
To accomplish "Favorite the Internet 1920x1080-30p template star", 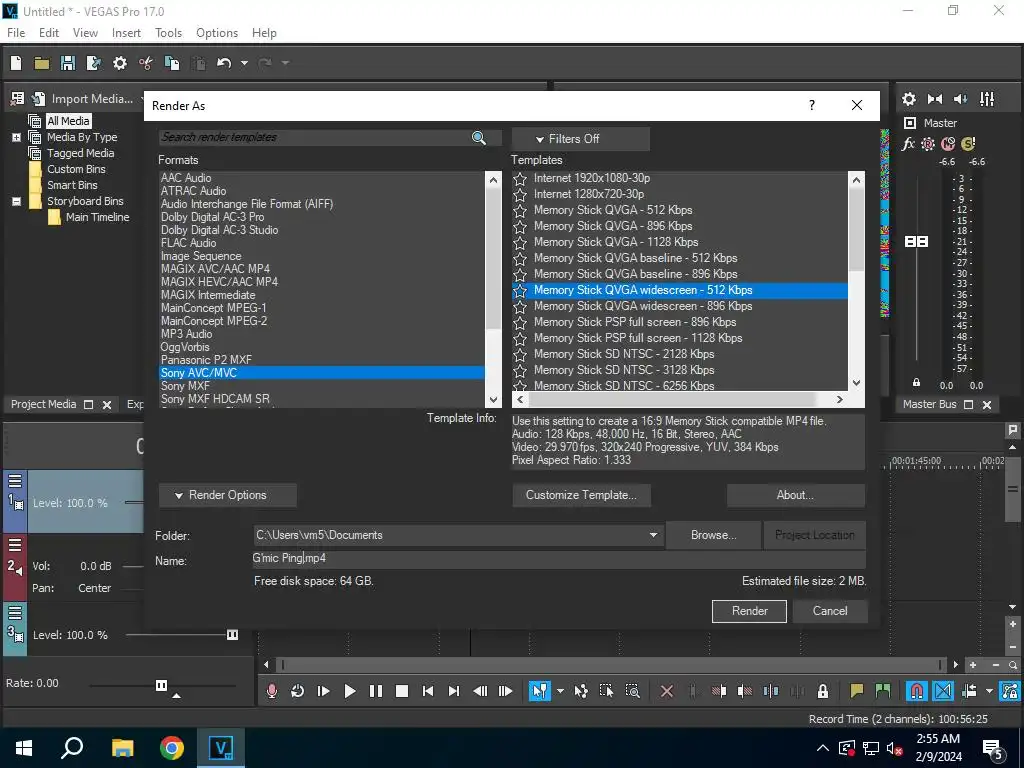I will [520, 179].
